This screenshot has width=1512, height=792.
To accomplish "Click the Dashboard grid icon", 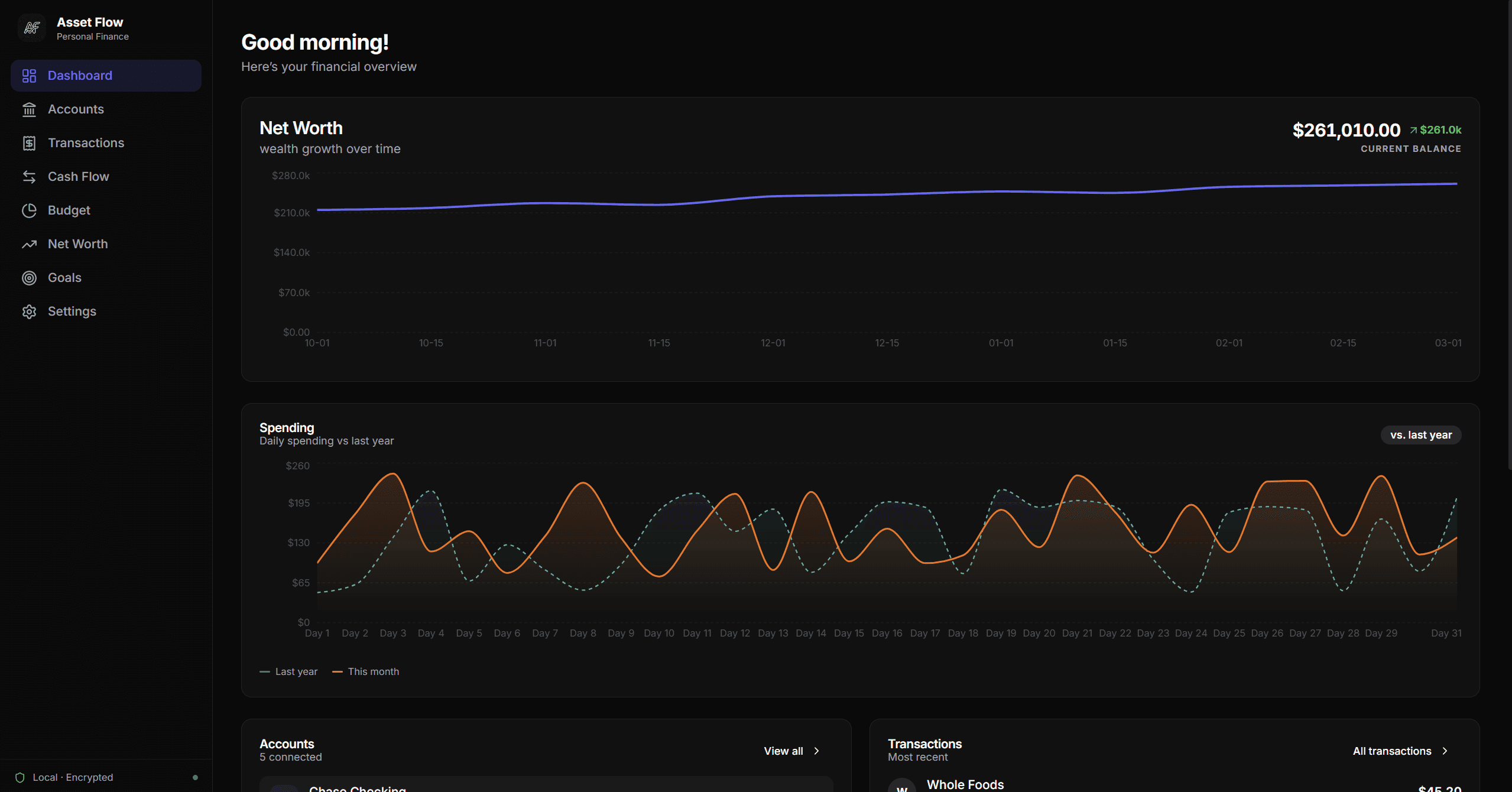I will (29, 76).
